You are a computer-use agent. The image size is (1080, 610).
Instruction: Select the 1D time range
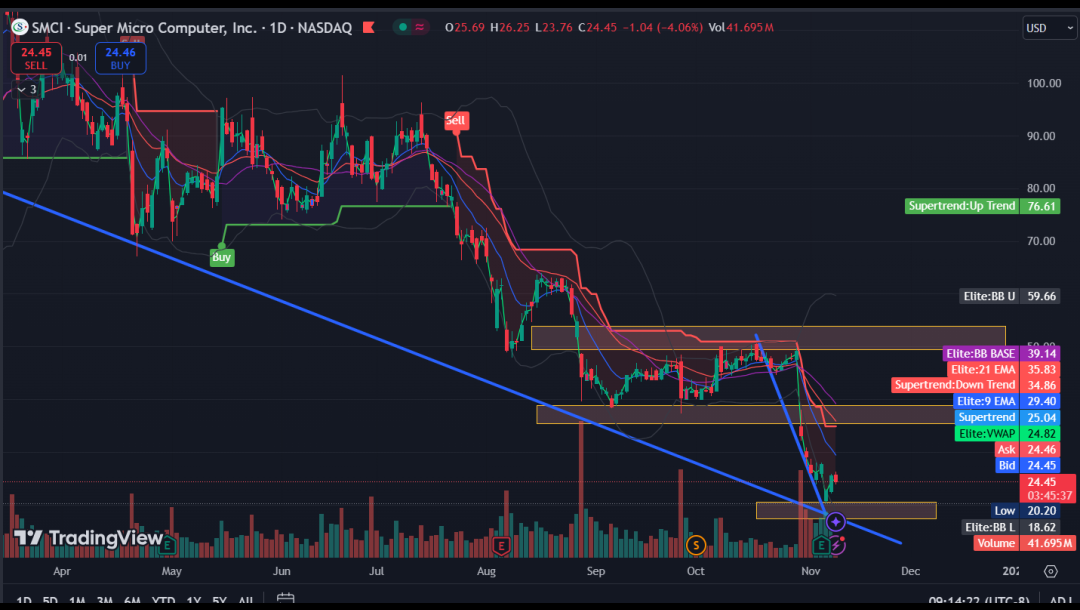(23, 601)
